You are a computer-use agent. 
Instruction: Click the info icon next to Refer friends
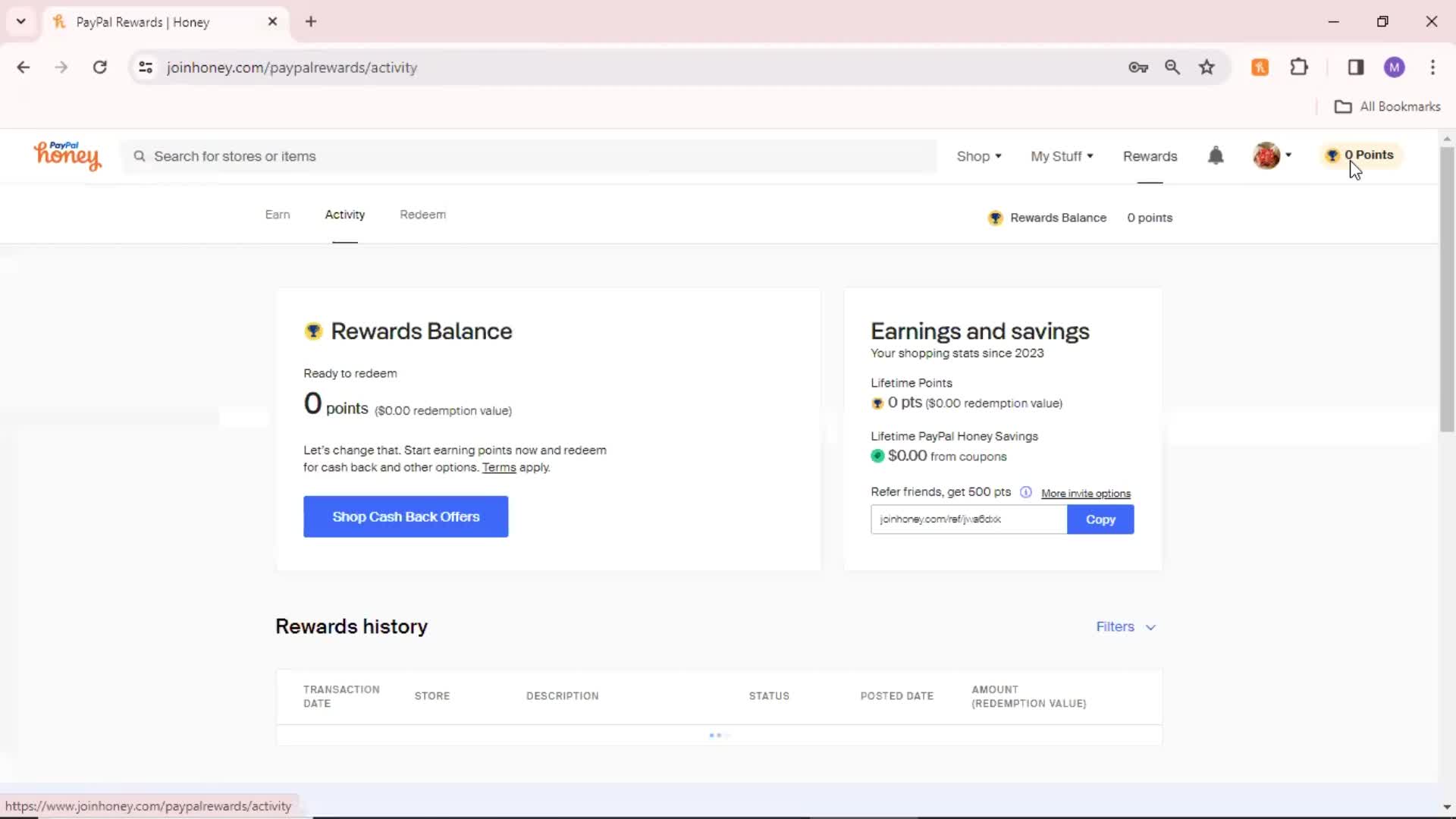[1026, 492]
